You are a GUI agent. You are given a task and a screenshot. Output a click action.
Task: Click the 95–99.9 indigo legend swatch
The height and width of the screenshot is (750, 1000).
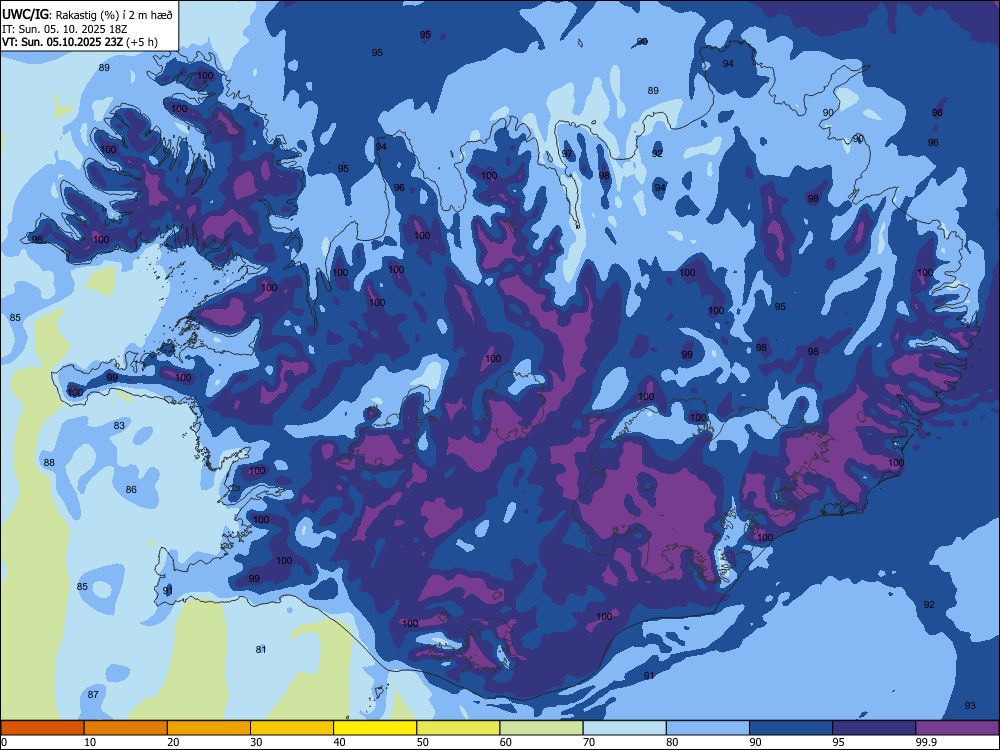874,728
